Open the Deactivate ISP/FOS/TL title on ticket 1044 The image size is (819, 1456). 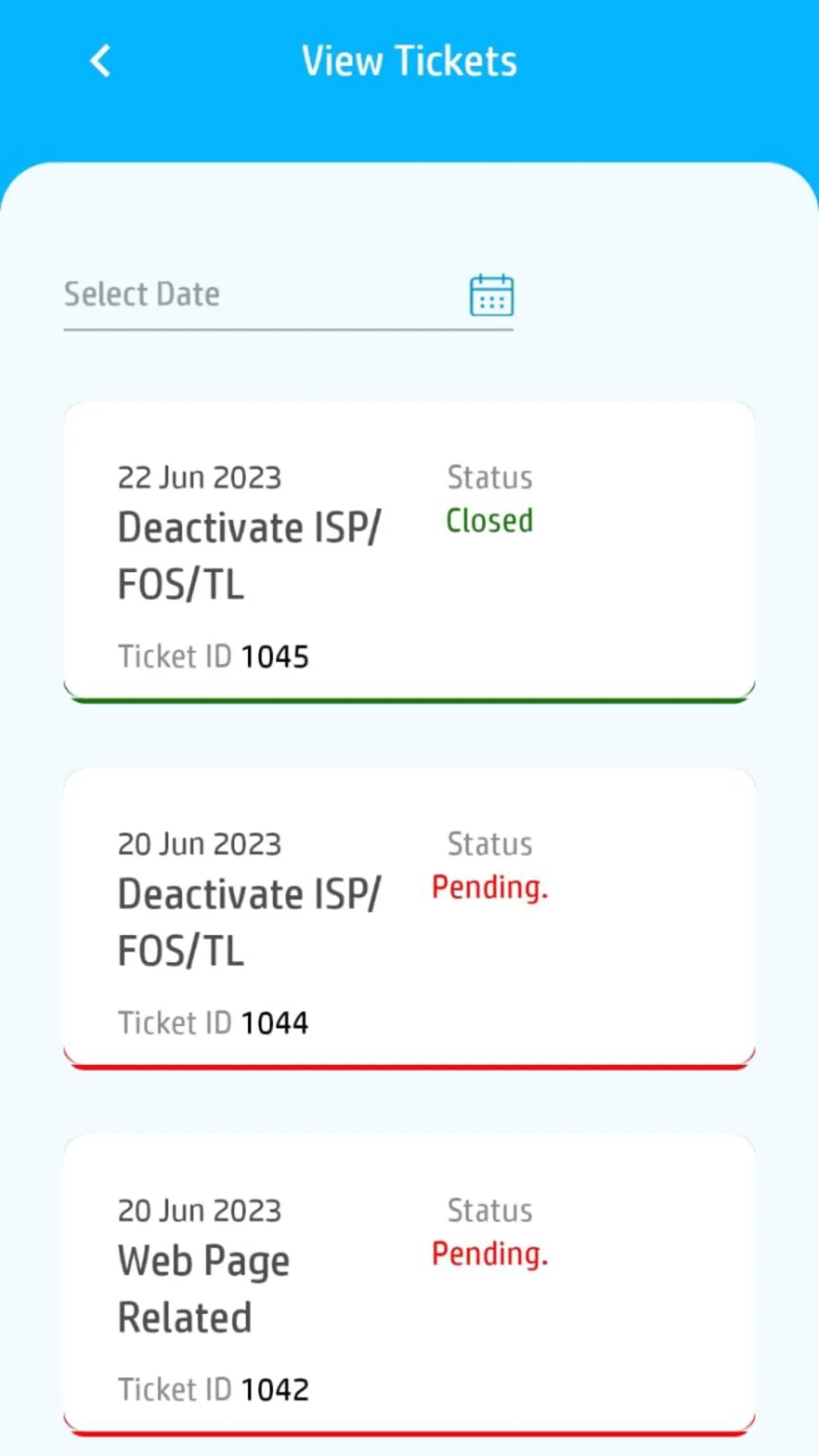pyautogui.click(x=249, y=922)
